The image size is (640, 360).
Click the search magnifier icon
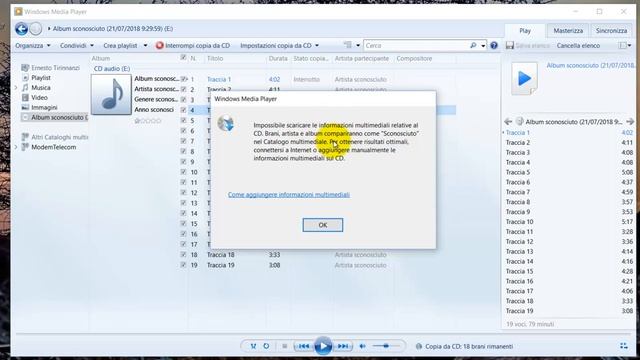point(473,45)
